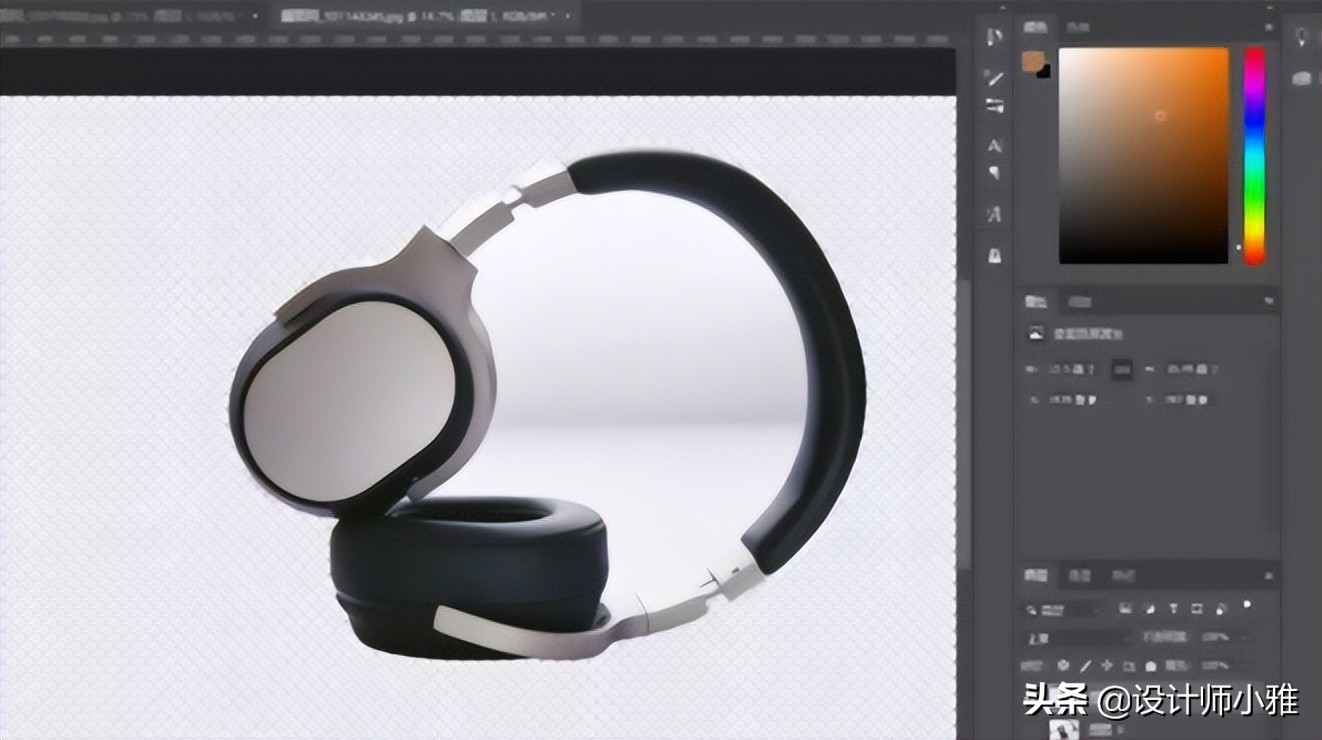Toggle the width-height link in Properties

tap(1120, 369)
